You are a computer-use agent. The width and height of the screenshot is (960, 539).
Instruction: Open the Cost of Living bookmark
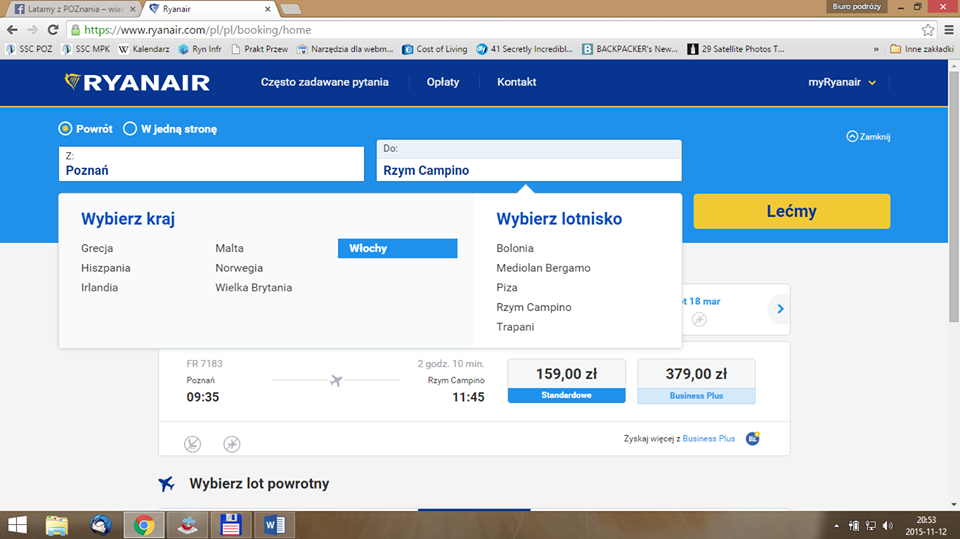click(435, 49)
